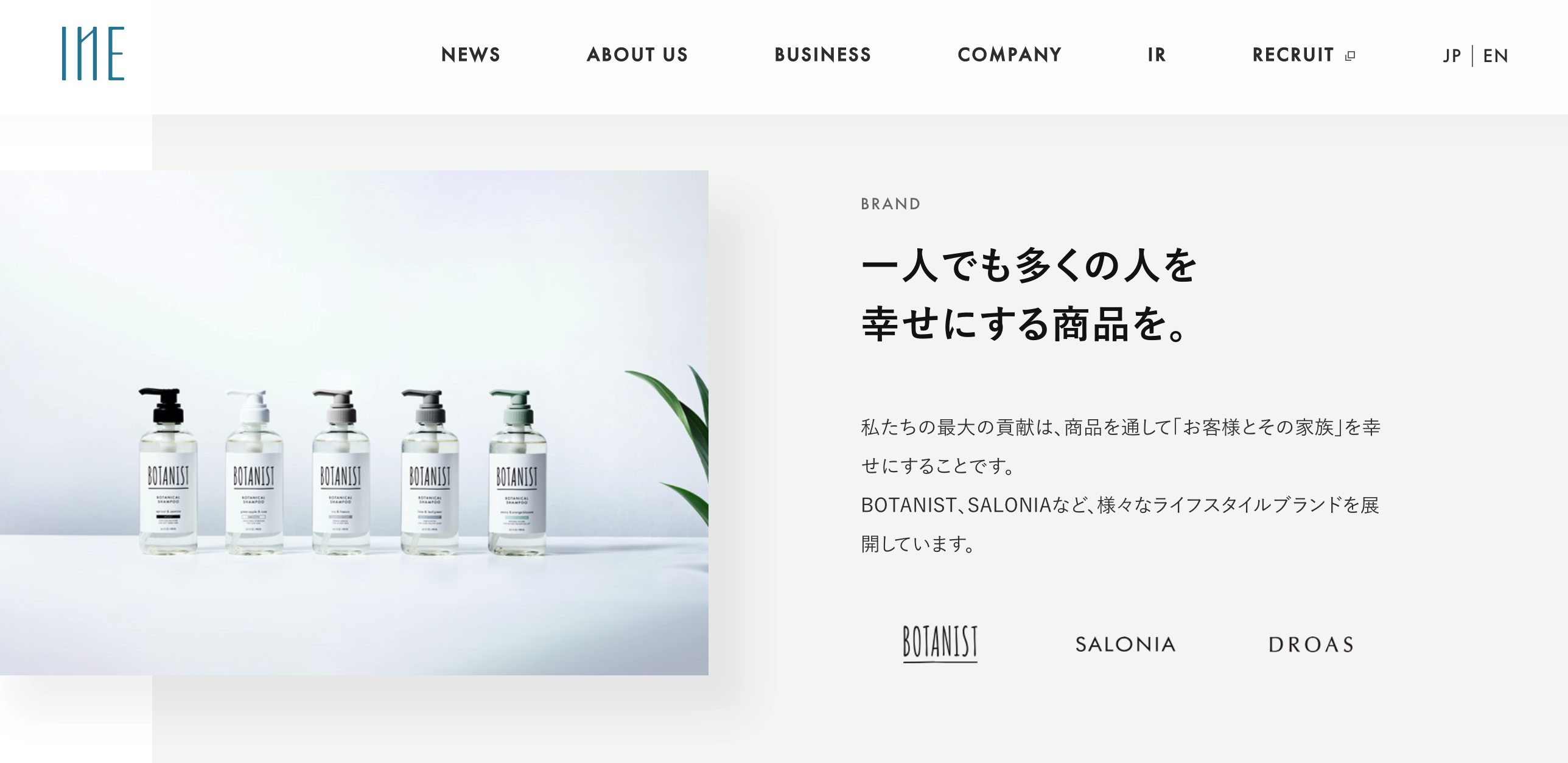
Task: Go to the ABOUT US page
Action: (637, 55)
